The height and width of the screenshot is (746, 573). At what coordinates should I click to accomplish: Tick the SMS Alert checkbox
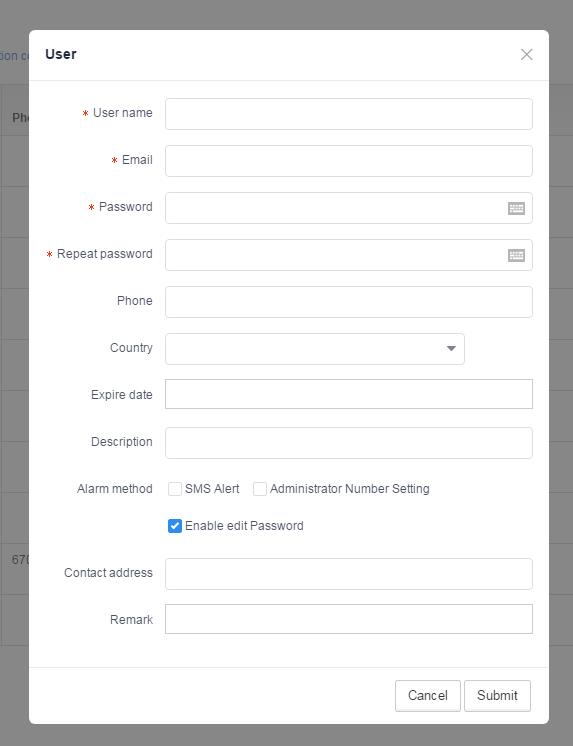pos(175,489)
